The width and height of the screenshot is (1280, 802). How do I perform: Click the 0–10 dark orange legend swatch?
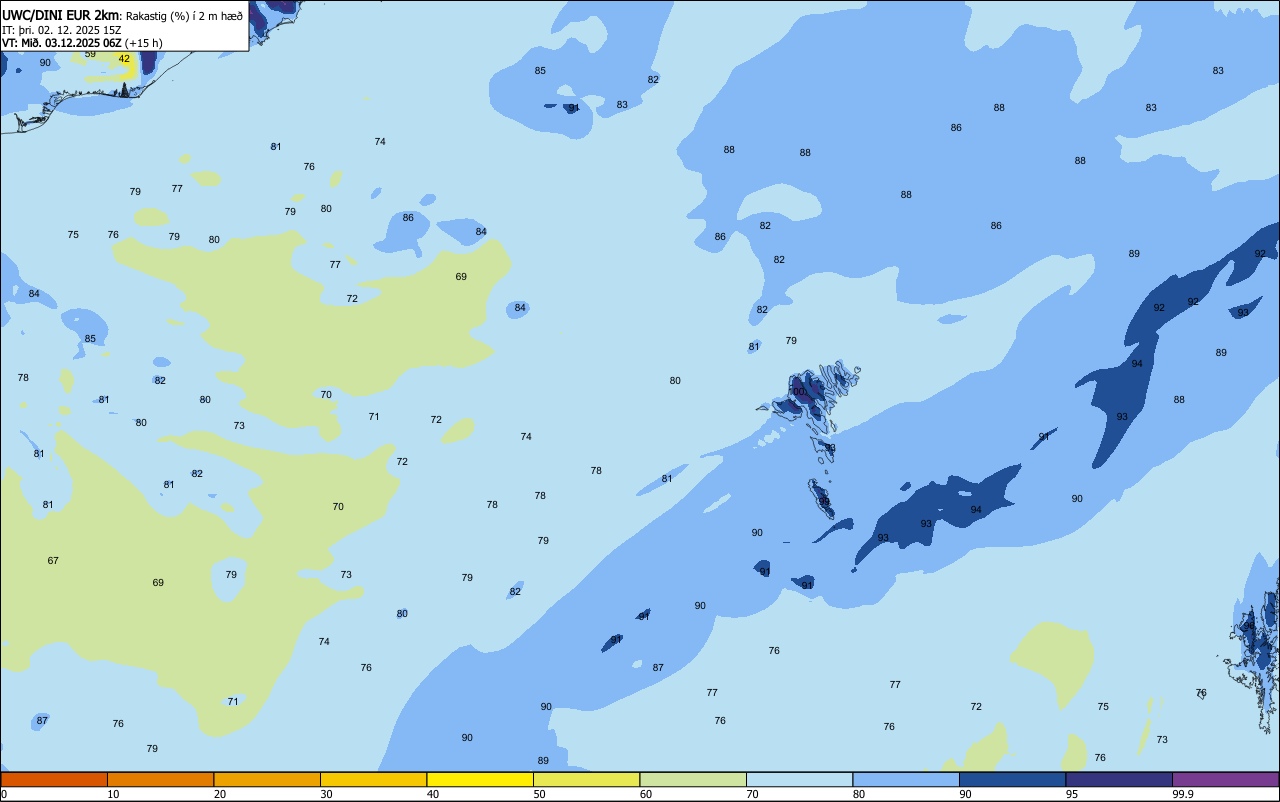click(x=54, y=779)
